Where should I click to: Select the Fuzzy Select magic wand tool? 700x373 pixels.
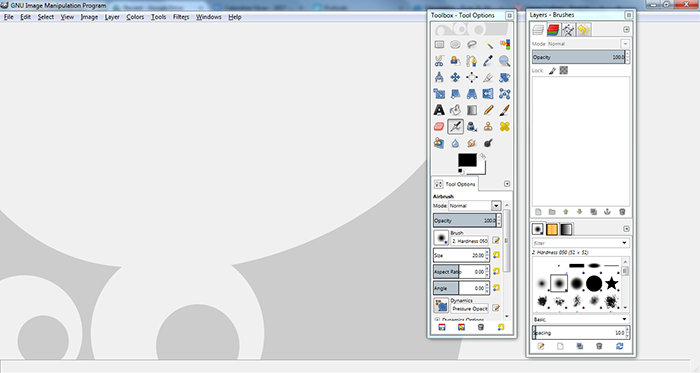(x=488, y=45)
